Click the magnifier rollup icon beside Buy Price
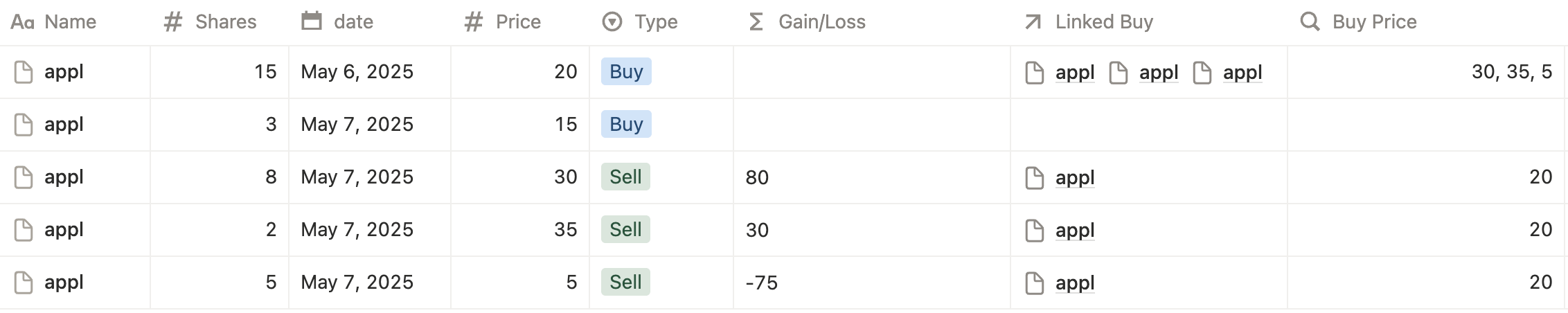This screenshot has width=1568, height=313. [1310, 22]
